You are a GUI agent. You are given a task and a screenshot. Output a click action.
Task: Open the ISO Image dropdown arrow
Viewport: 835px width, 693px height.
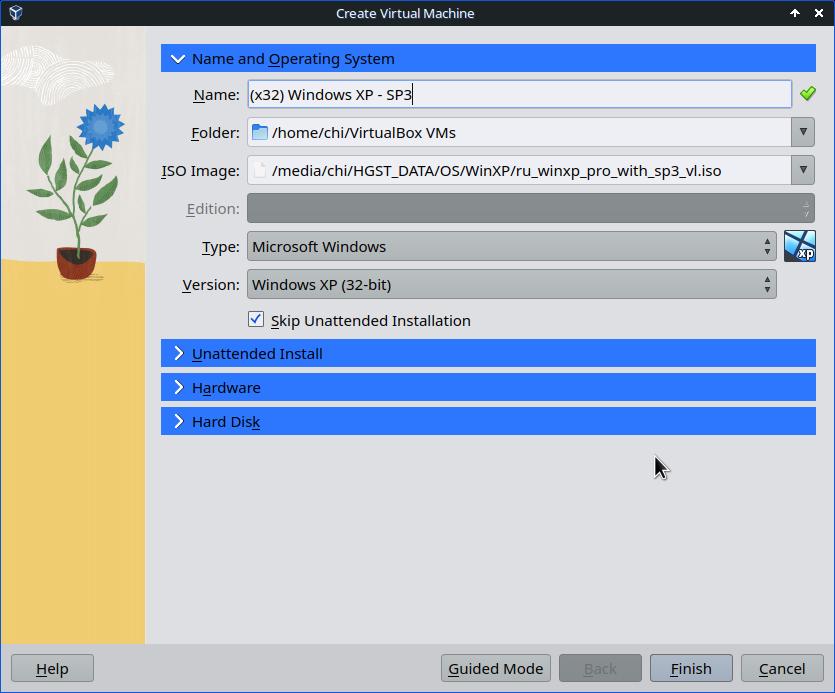803,170
